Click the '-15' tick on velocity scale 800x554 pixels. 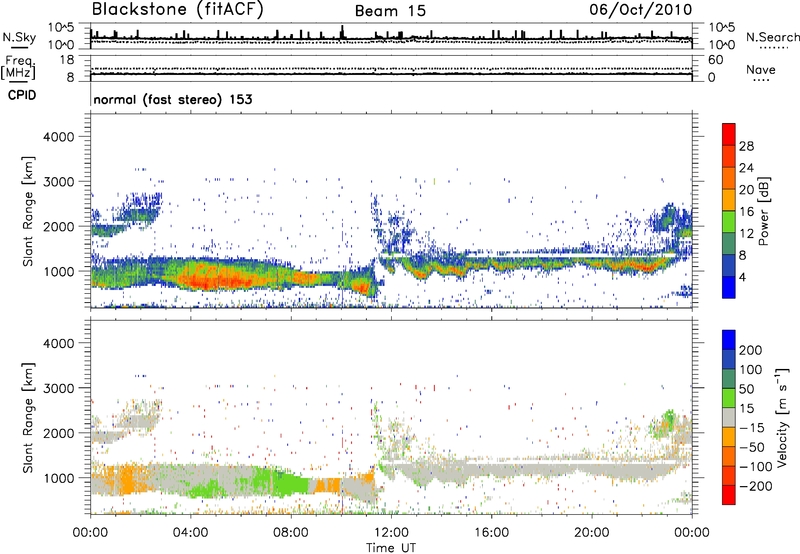[x=751, y=428]
